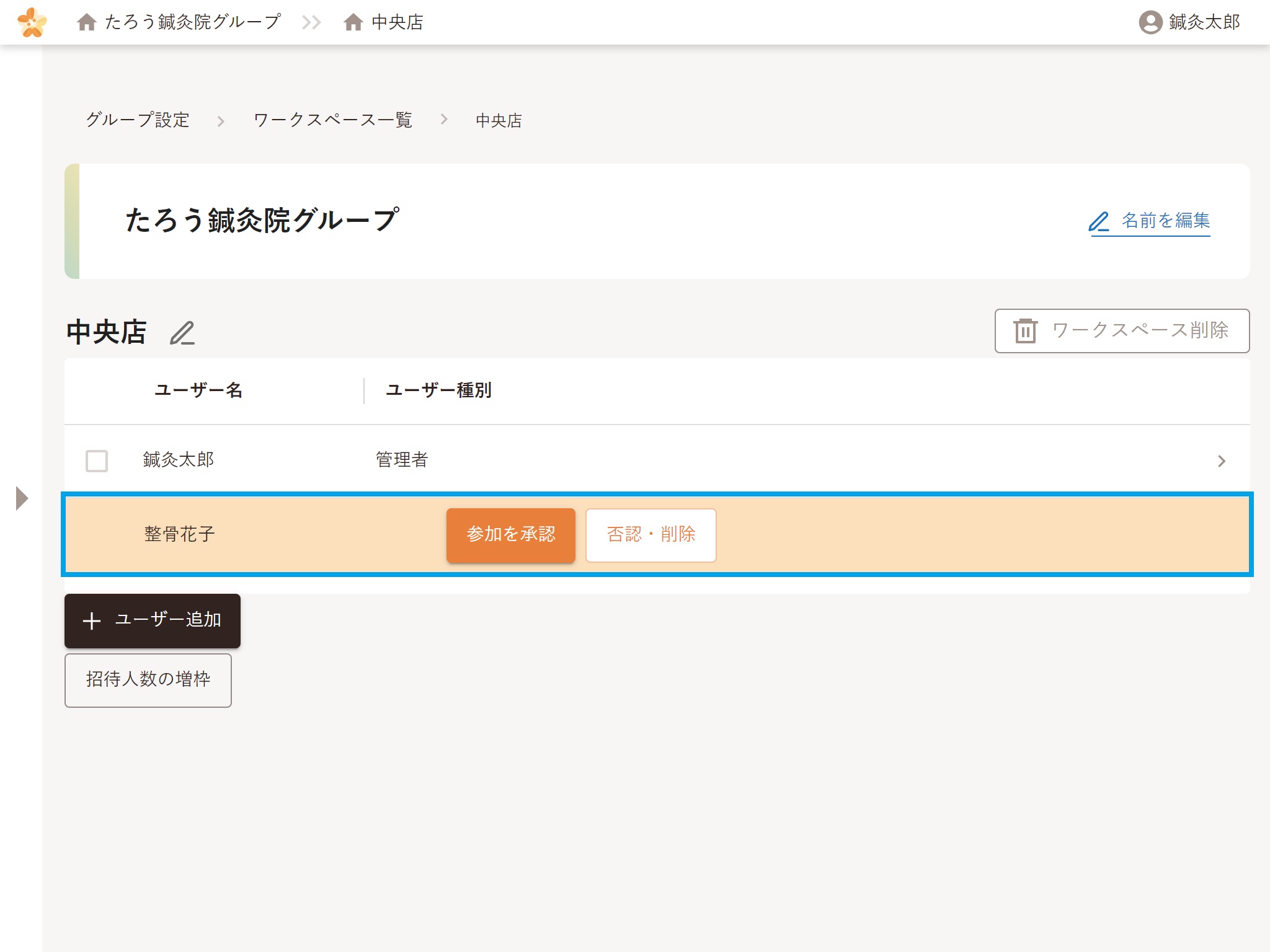Expand the collapsed left sidebar arrow

coord(22,498)
